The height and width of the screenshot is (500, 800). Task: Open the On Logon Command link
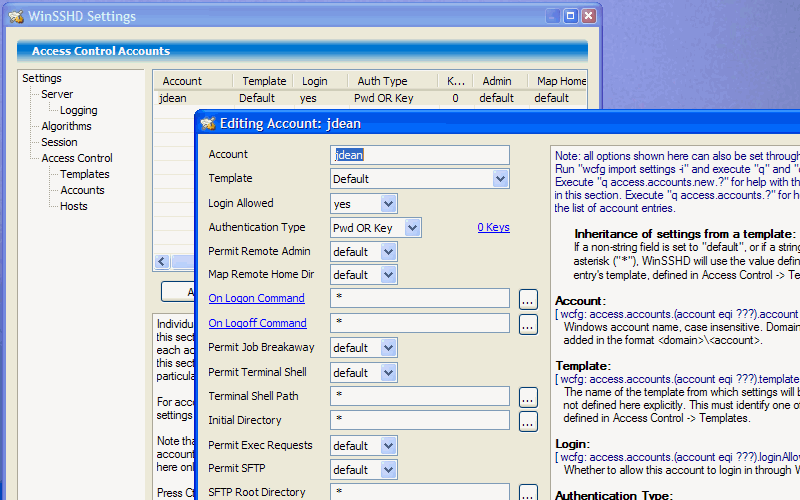click(256, 298)
